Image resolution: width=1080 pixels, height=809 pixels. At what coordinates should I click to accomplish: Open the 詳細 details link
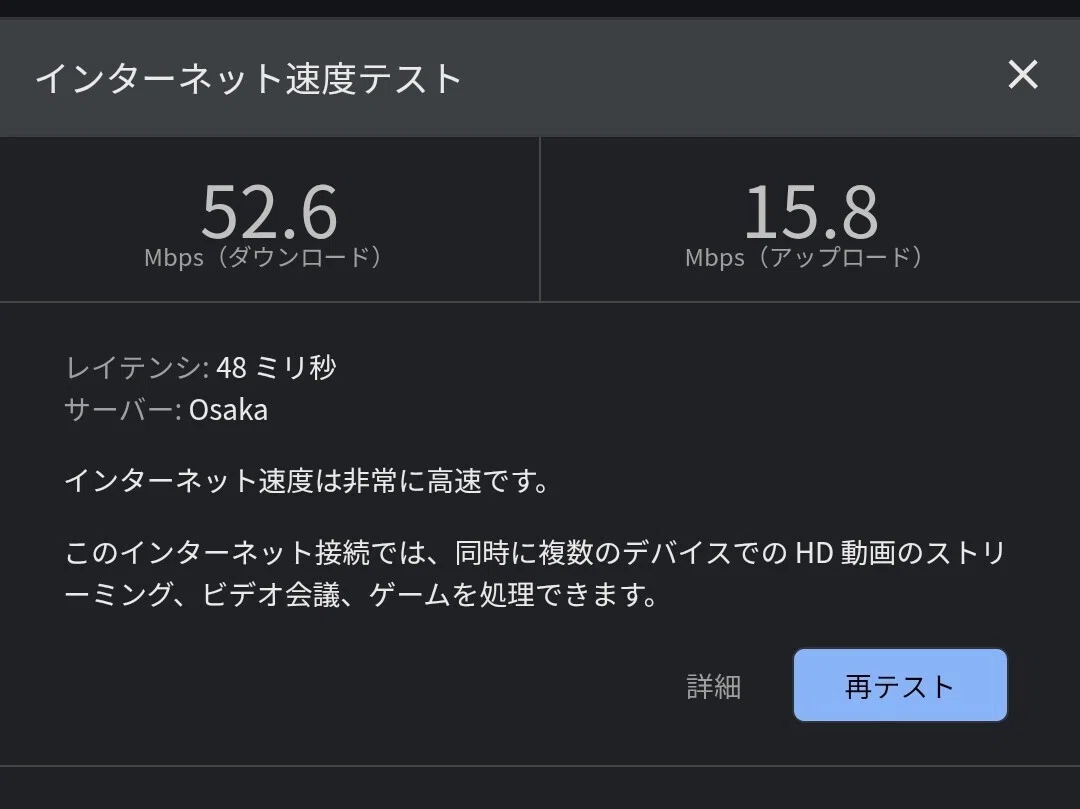pos(714,686)
